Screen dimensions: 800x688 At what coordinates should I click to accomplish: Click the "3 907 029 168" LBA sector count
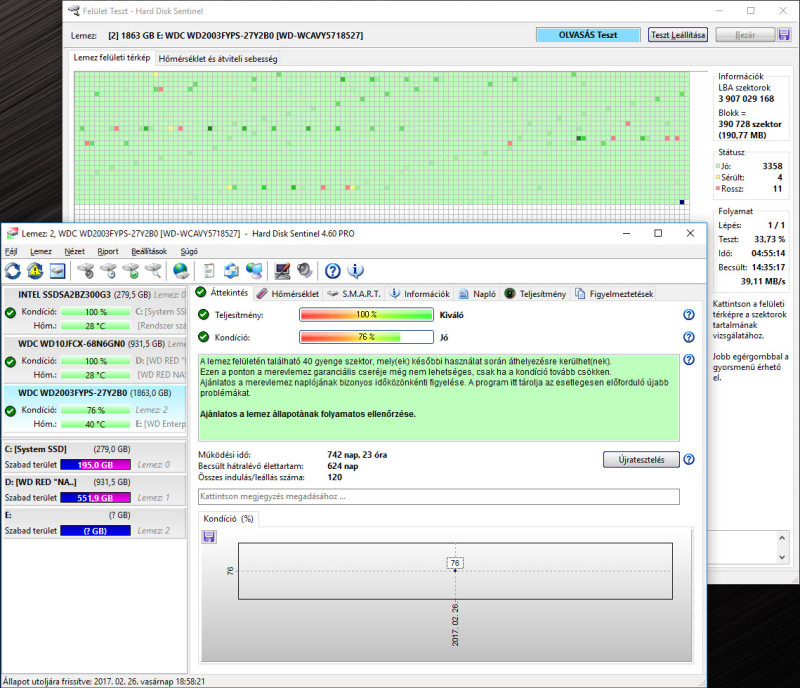click(746, 99)
